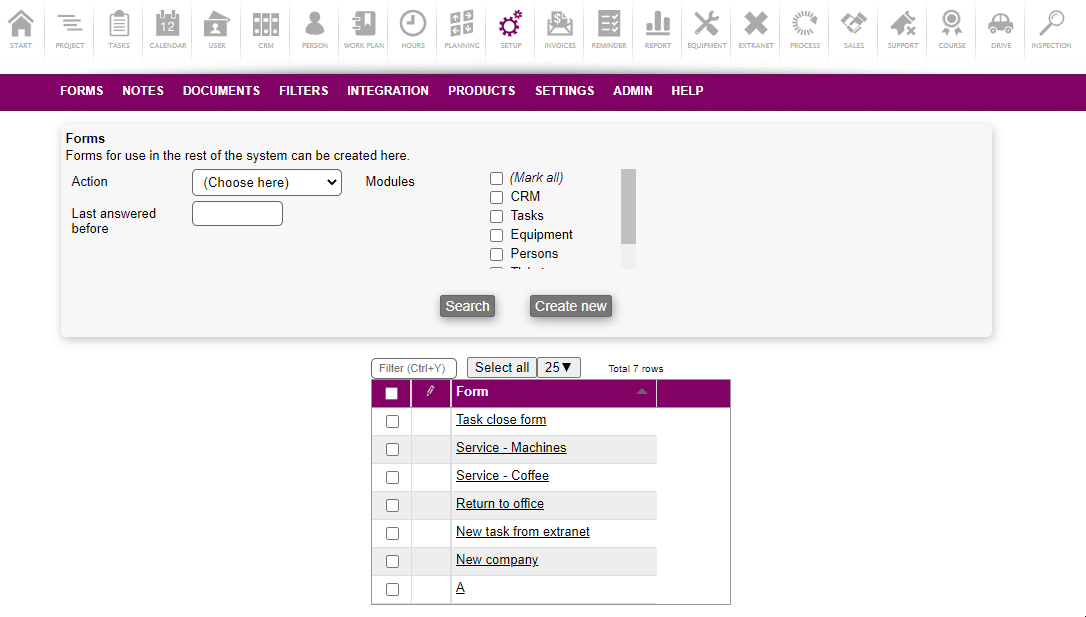Select the Inspection magnifier icon
The width and height of the screenshot is (1086, 617).
1051,28
